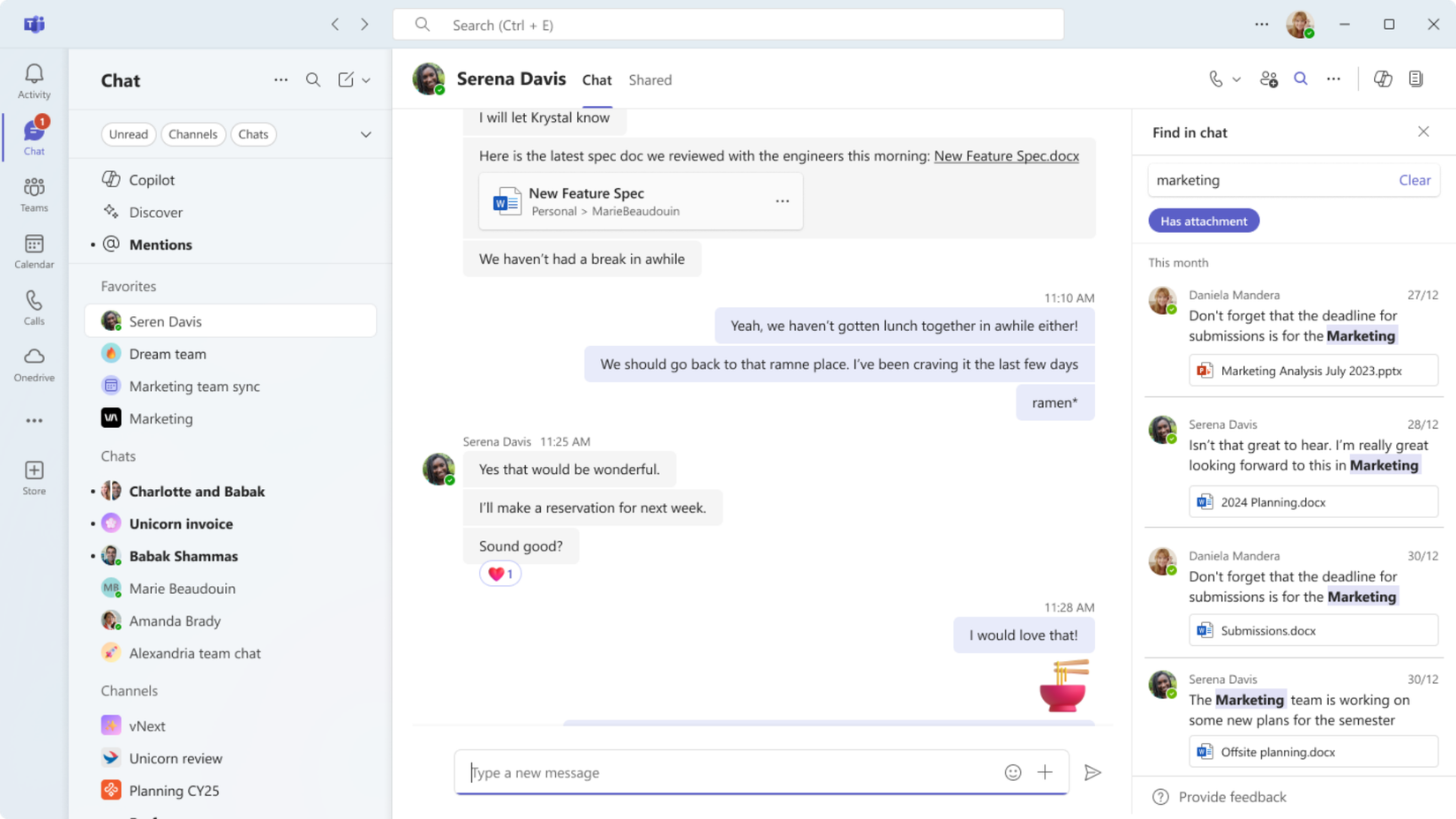The height and width of the screenshot is (819, 1456).
Task: Open the Calendar from the sidebar
Action: tap(34, 251)
